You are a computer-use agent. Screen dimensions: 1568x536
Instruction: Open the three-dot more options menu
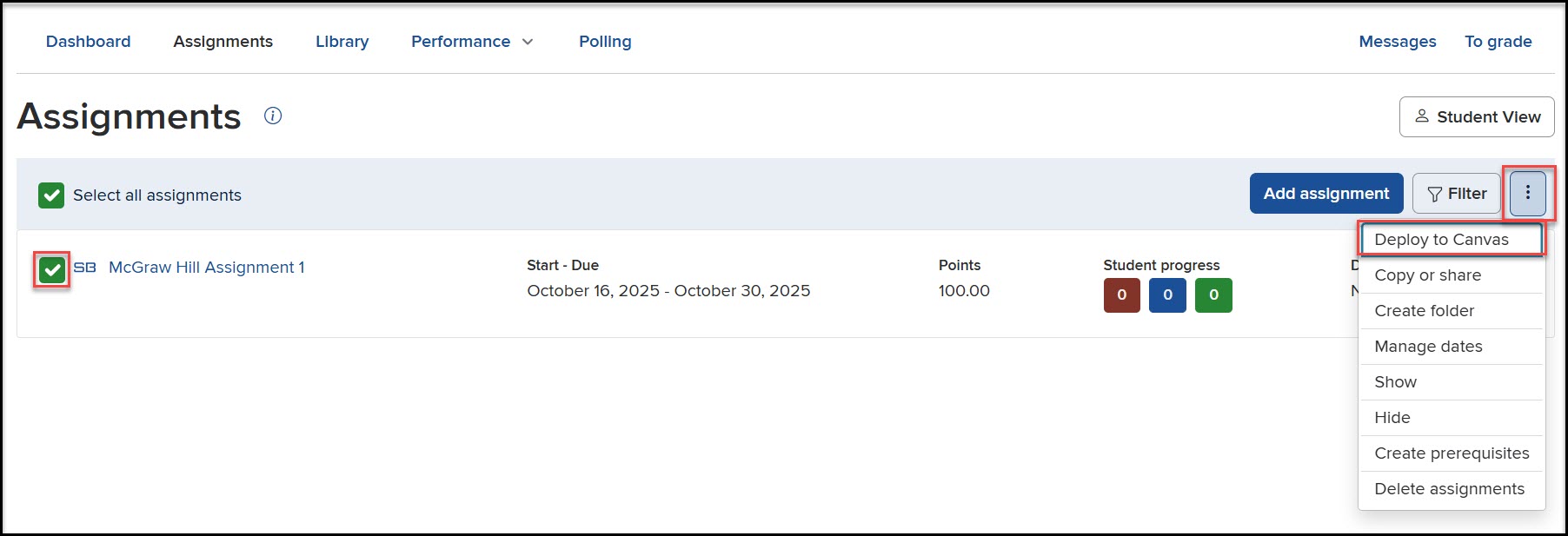1527,193
